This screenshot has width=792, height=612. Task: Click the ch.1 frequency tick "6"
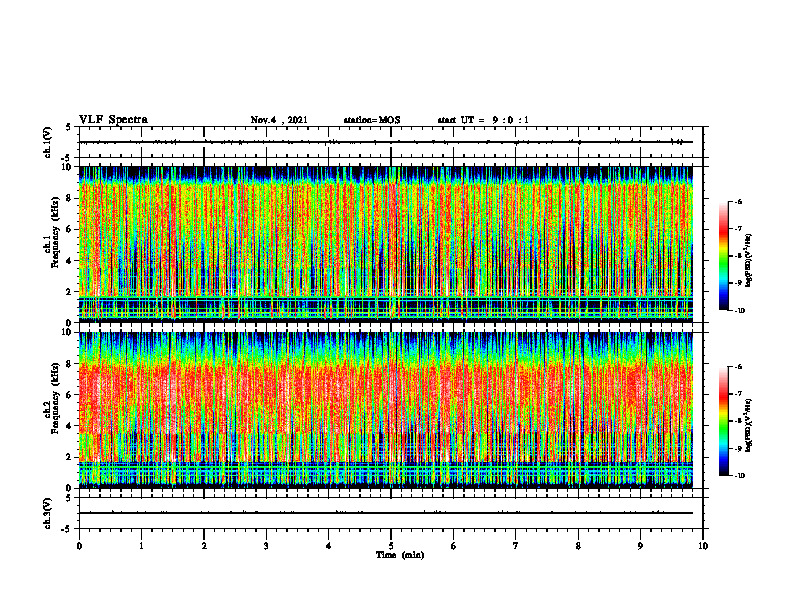tap(70, 229)
